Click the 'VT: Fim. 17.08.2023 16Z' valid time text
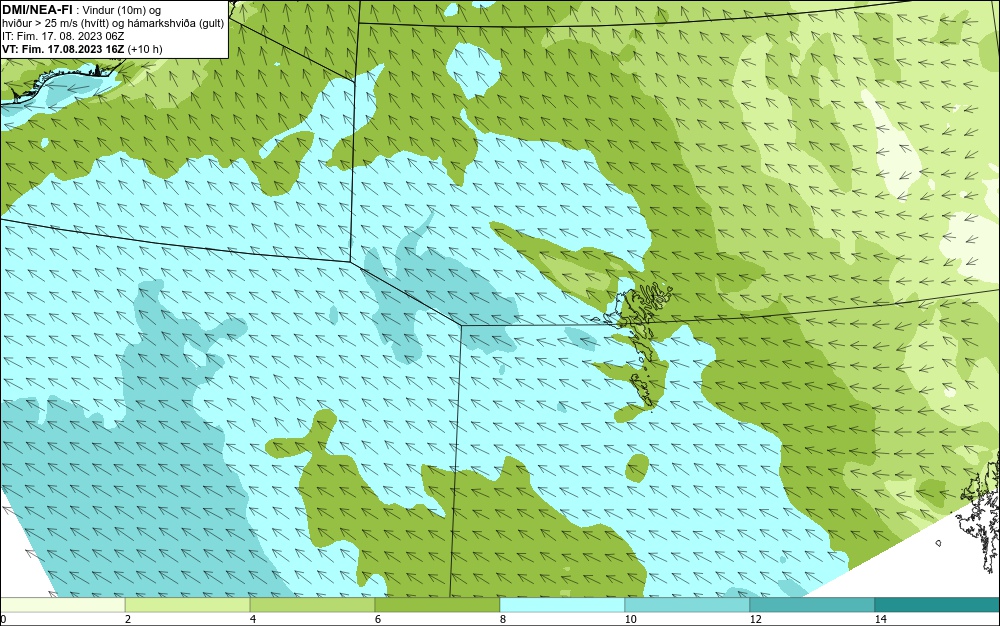The image size is (1000, 626). [64, 49]
